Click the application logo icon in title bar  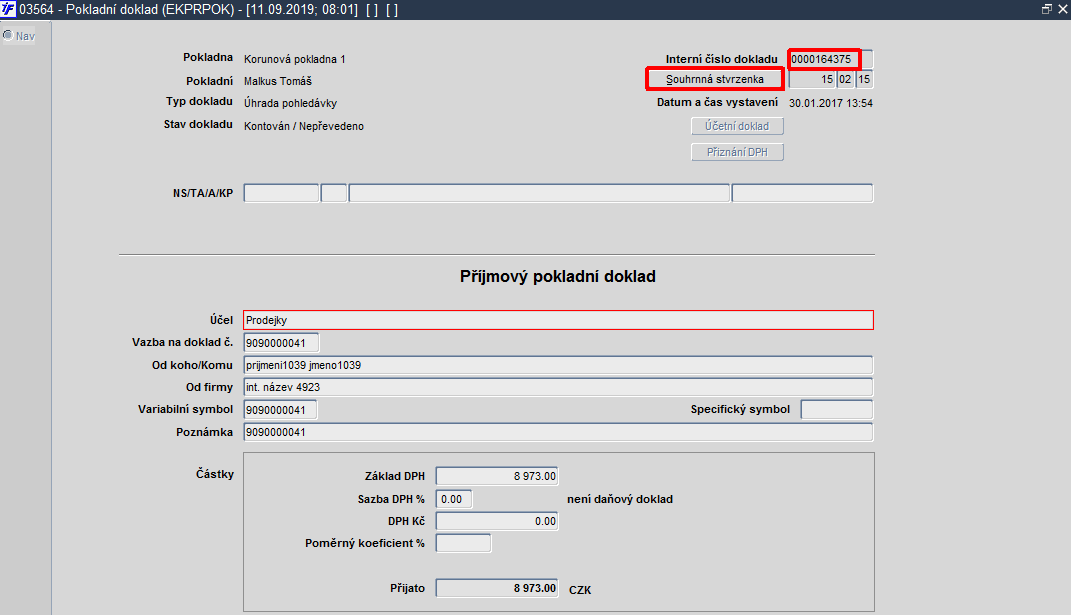[8, 9]
